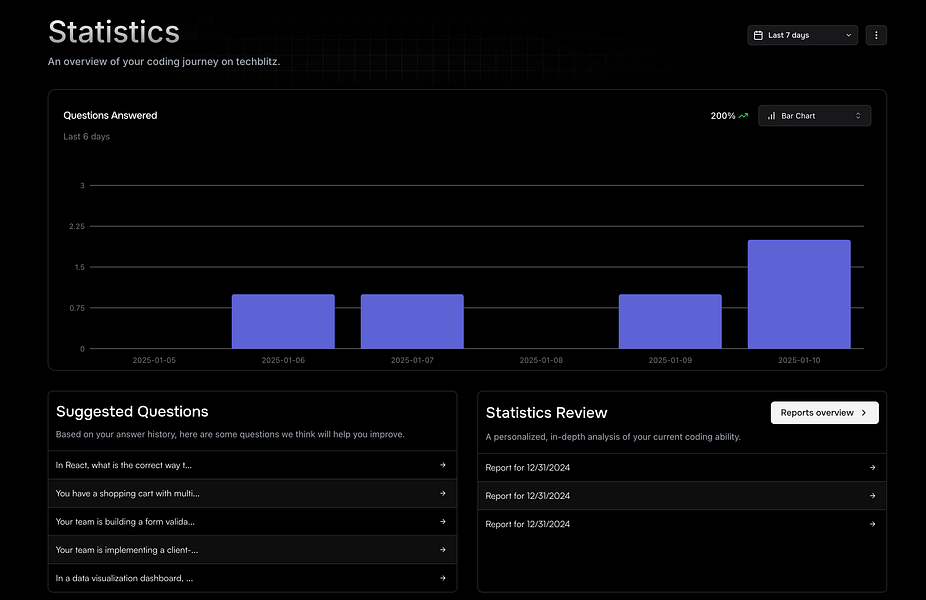Open 'Your team is implementing a client' question
This screenshot has width=926, height=600.
pyautogui.click(x=127, y=549)
